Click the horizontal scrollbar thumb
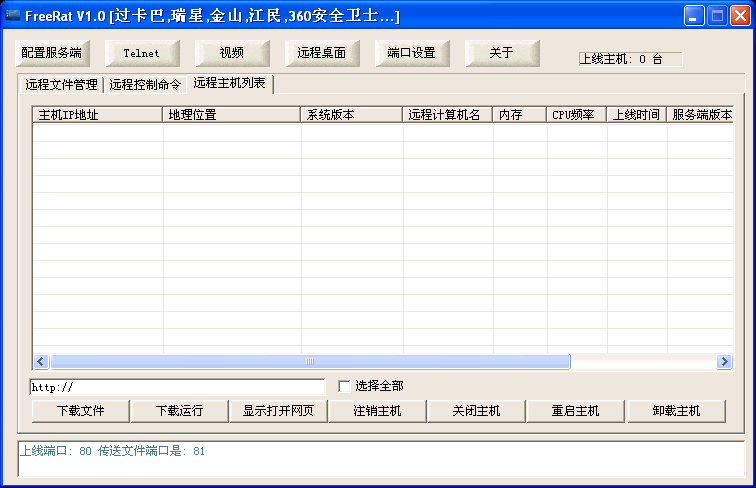Screen dimensions: 756x488 [310, 361]
